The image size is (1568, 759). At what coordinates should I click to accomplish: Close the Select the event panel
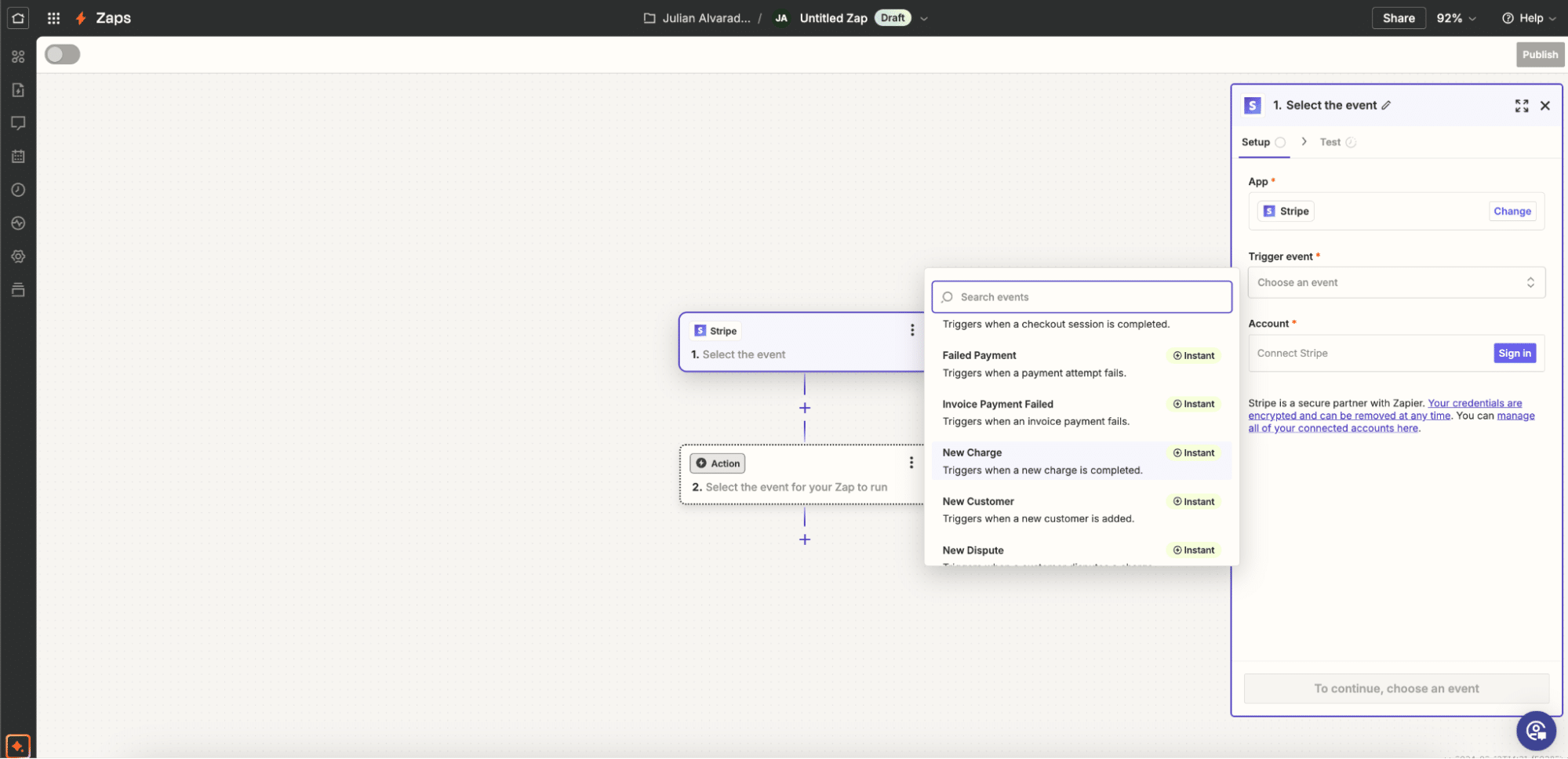[1545, 106]
